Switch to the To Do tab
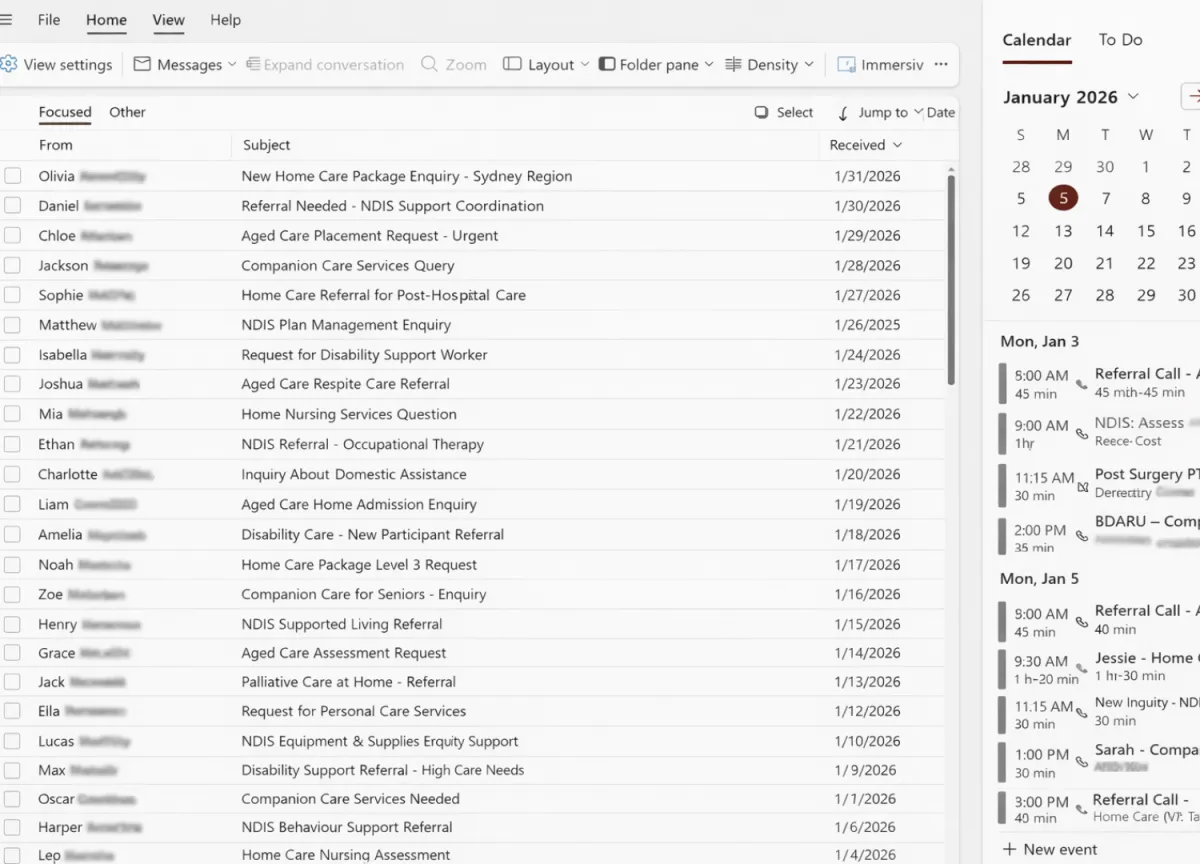Viewport: 1200px width, 864px height. (1119, 39)
